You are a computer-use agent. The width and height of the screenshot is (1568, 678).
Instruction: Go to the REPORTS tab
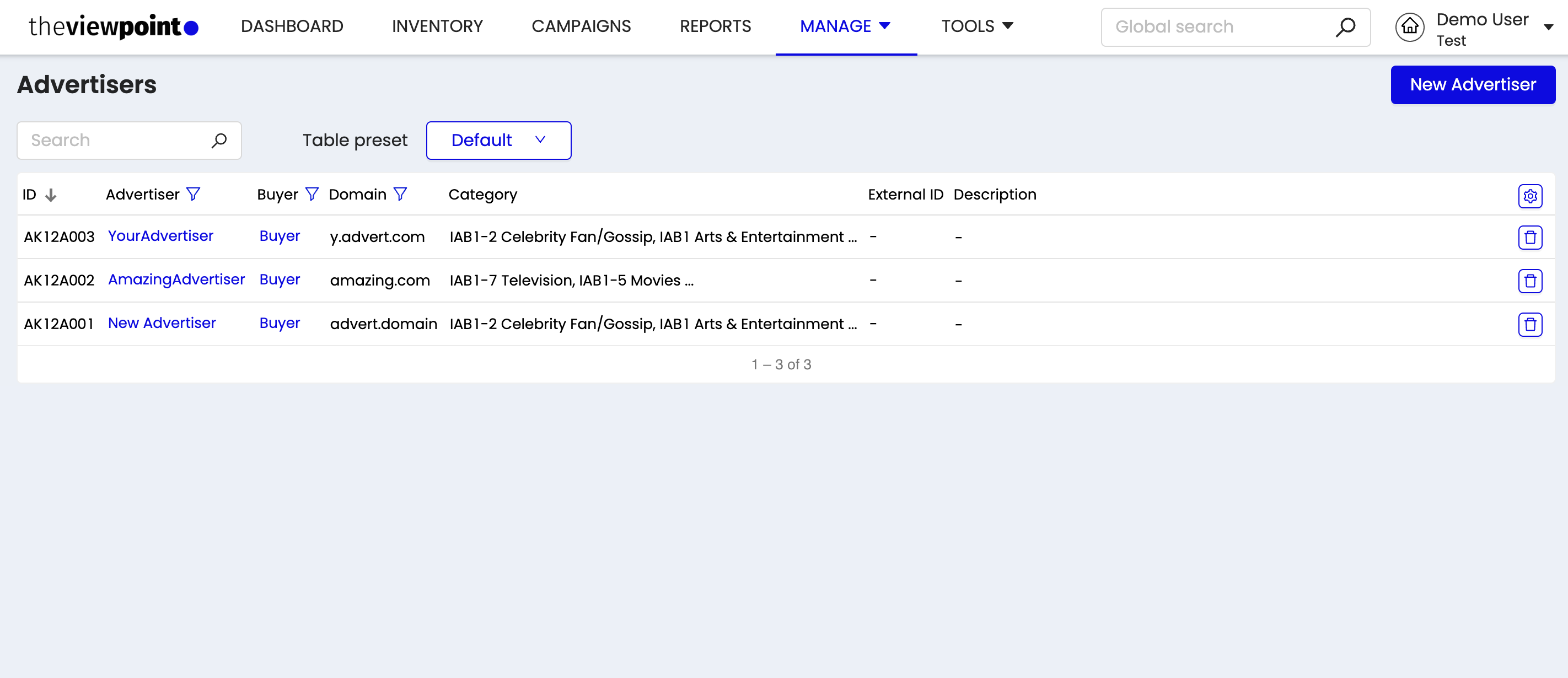715,26
